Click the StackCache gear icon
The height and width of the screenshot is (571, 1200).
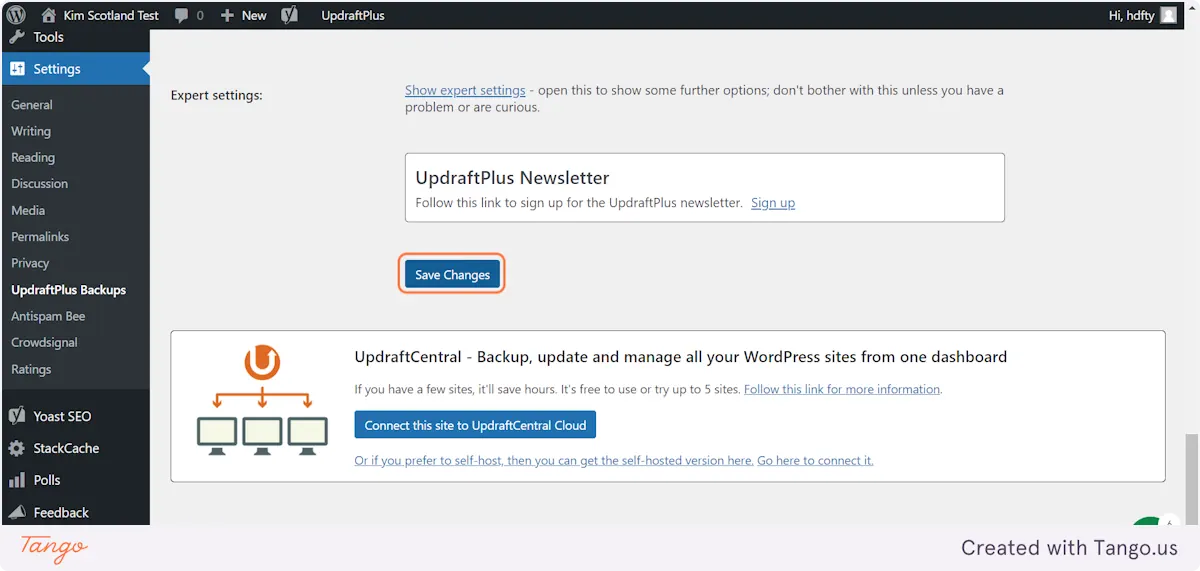point(17,448)
